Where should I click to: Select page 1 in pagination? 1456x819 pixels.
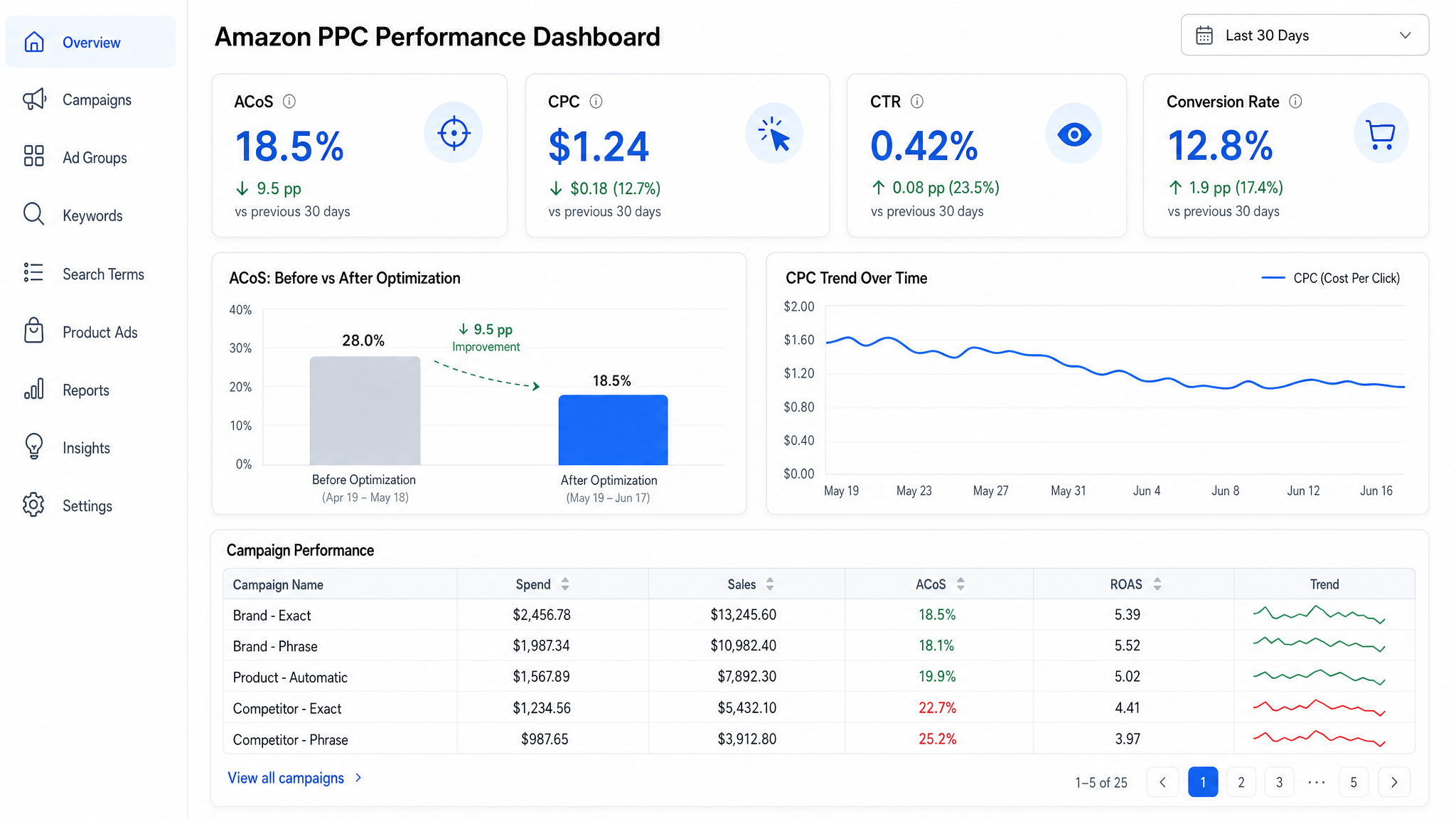pyautogui.click(x=1203, y=782)
